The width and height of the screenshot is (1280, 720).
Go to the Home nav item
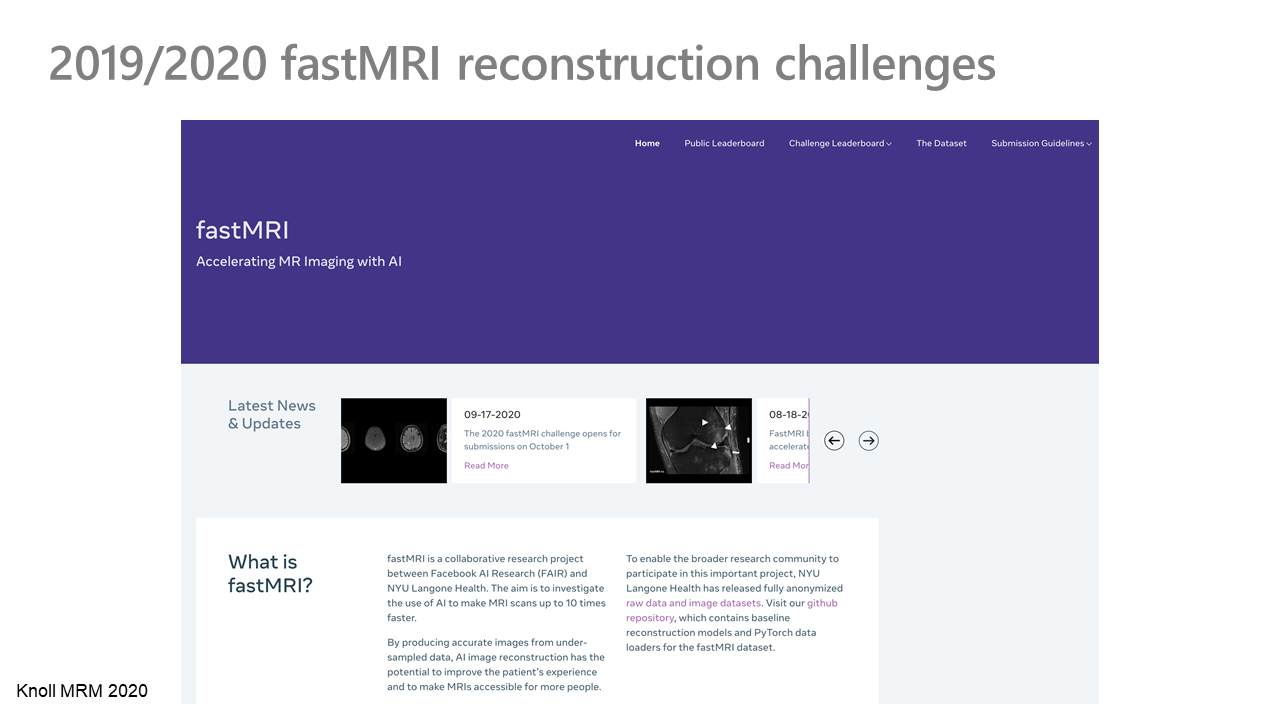click(x=647, y=143)
